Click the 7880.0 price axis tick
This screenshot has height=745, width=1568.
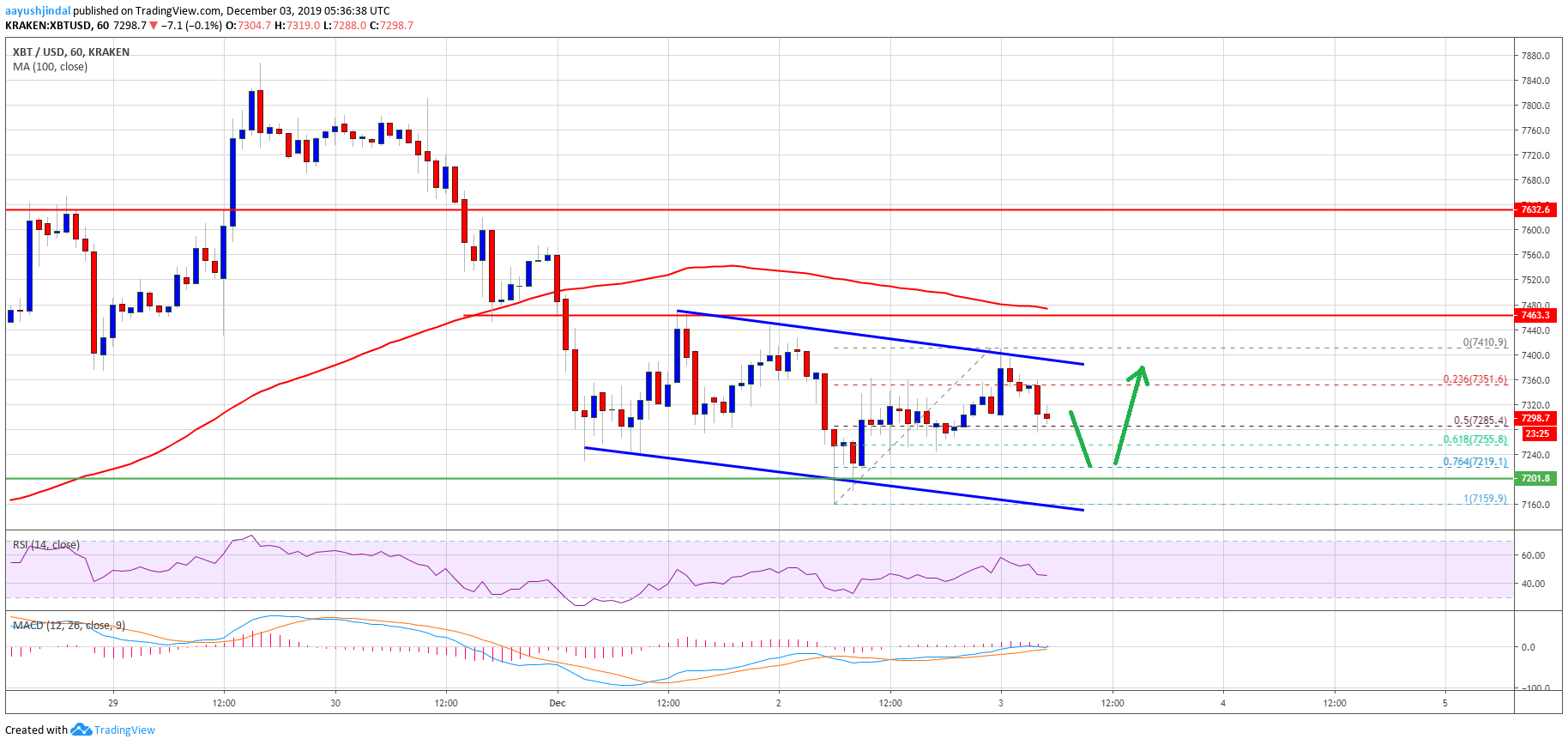[1535, 56]
